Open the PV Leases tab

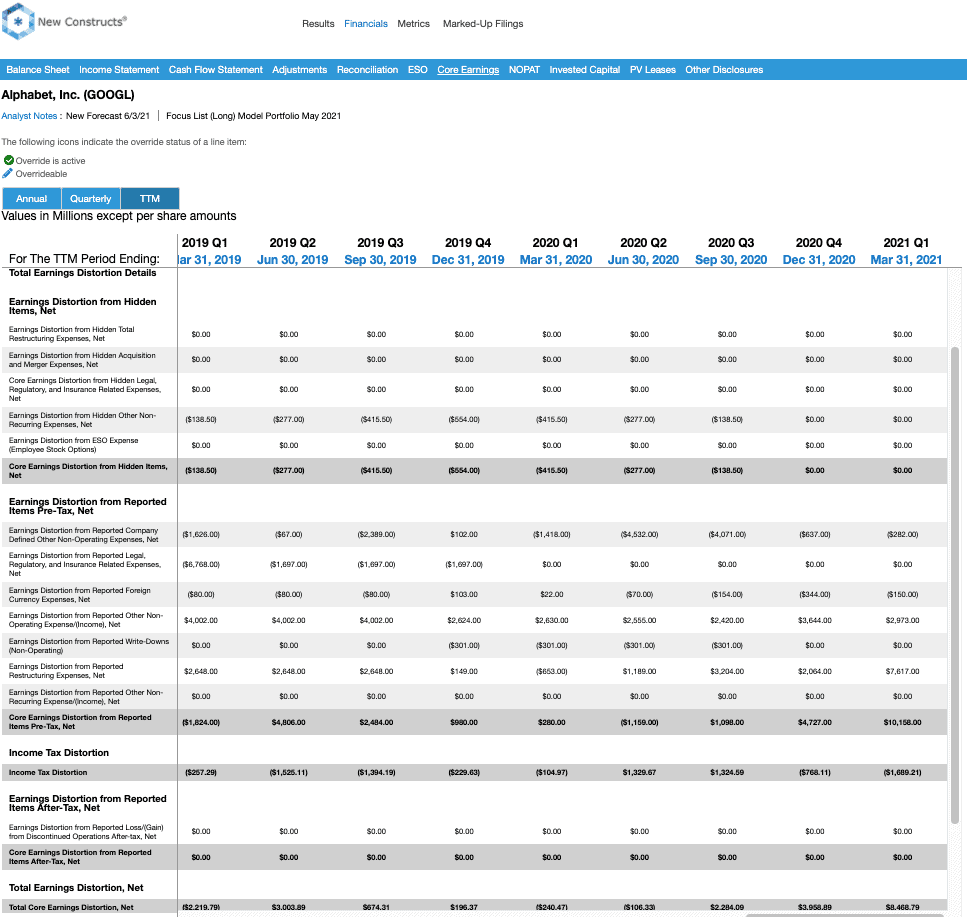point(652,70)
